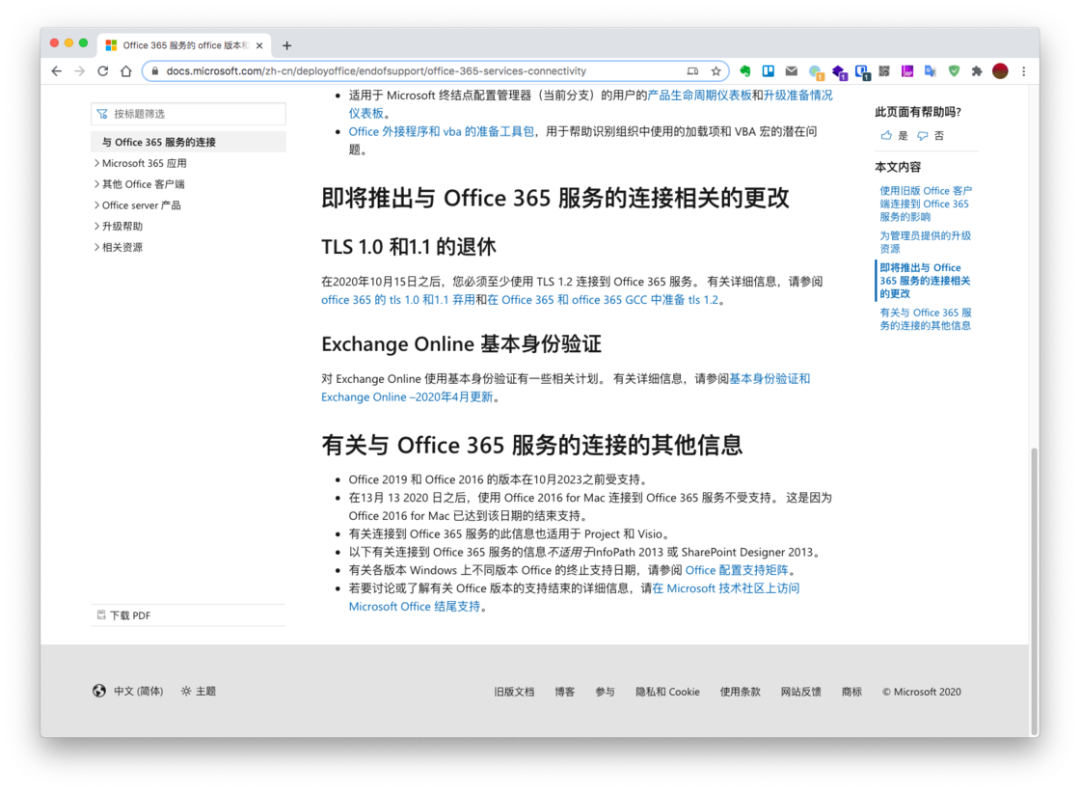Viewport: 1080px width, 791px height.
Task: Open the round blue extension with orange badge
Action: (816, 72)
